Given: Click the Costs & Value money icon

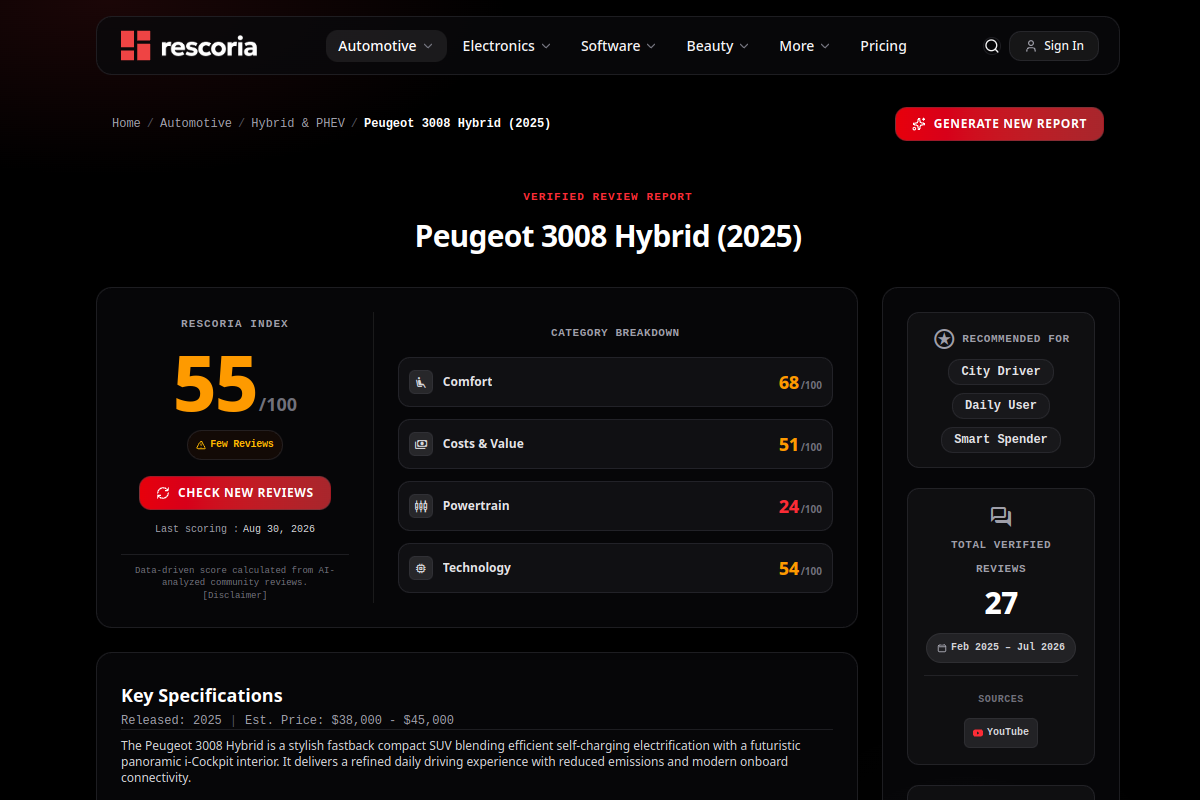Looking at the screenshot, I should 421,444.
